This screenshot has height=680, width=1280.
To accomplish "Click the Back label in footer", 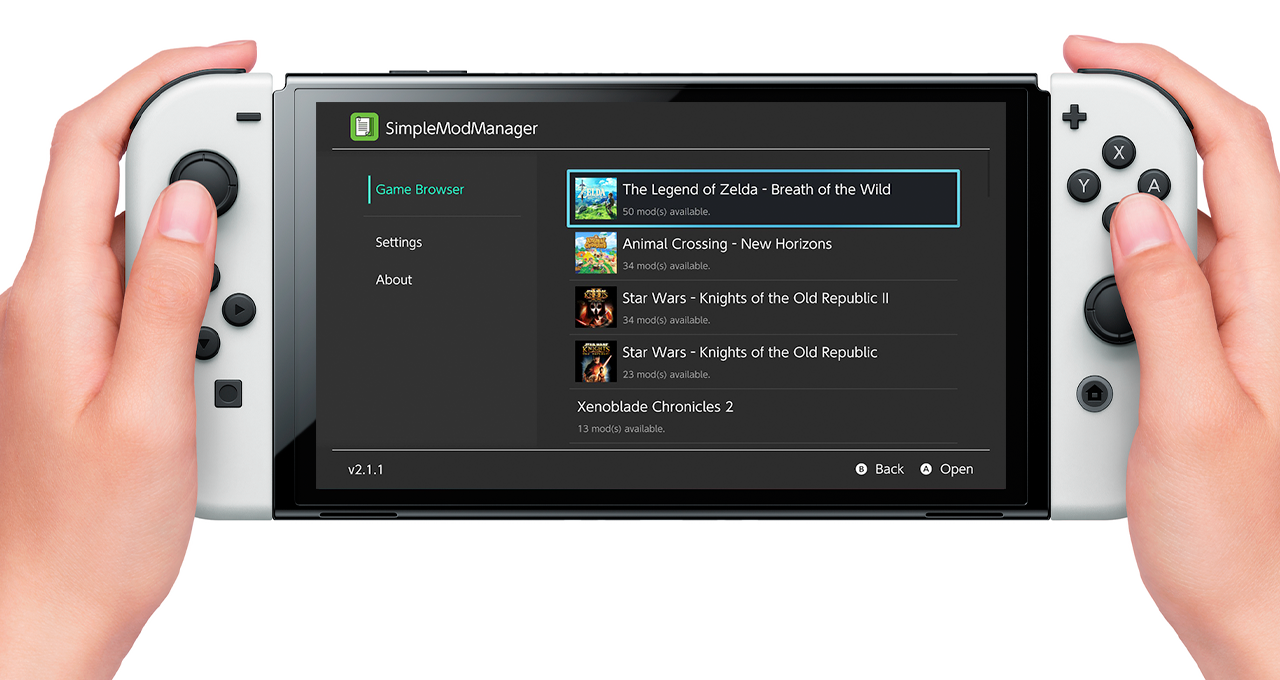I will click(888, 469).
